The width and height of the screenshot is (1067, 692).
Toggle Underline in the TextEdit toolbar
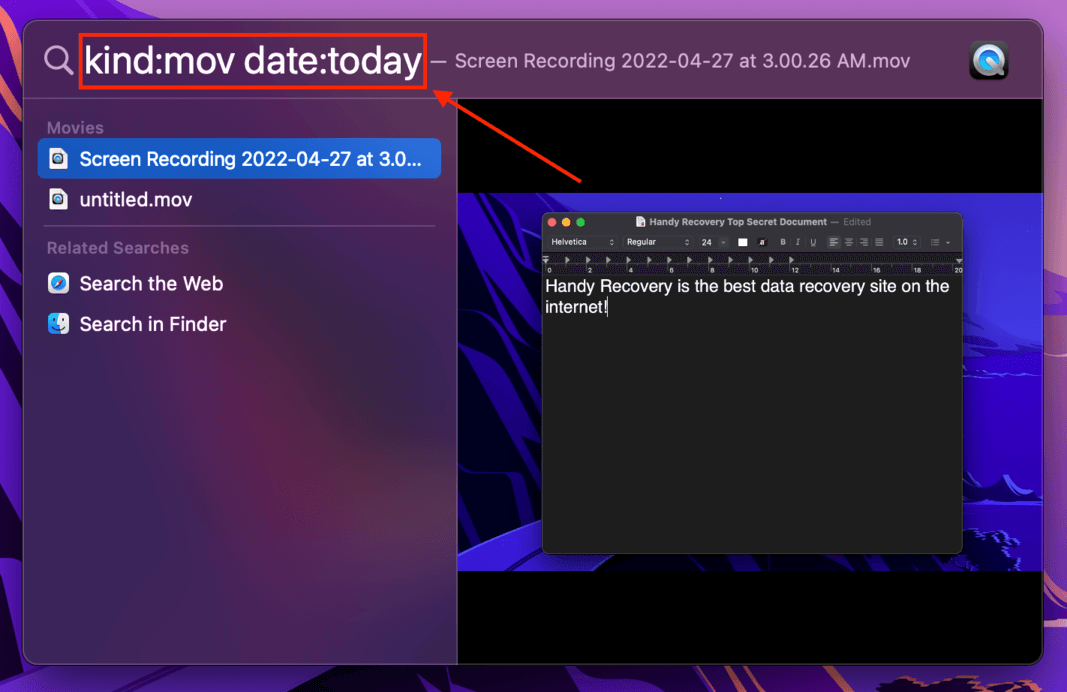click(812, 242)
